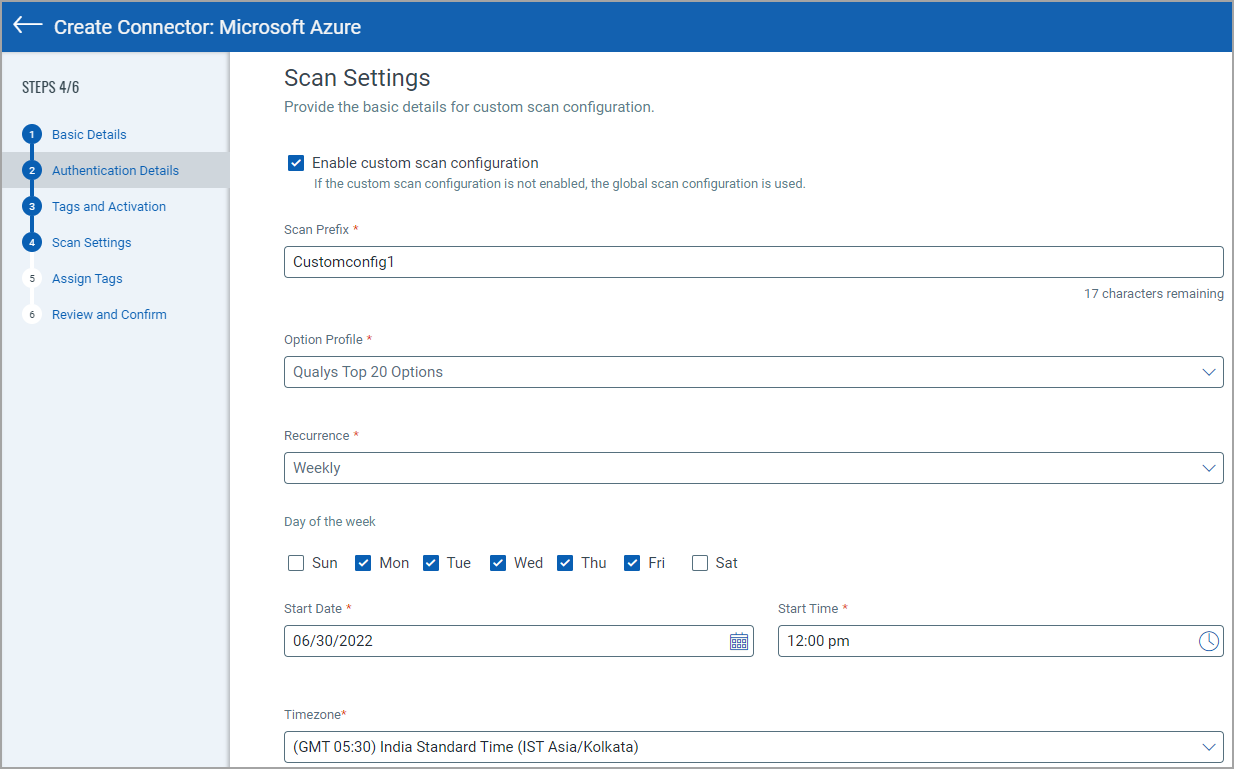Open the clock picker for Start Time
1234x769 pixels.
[x=1209, y=641]
